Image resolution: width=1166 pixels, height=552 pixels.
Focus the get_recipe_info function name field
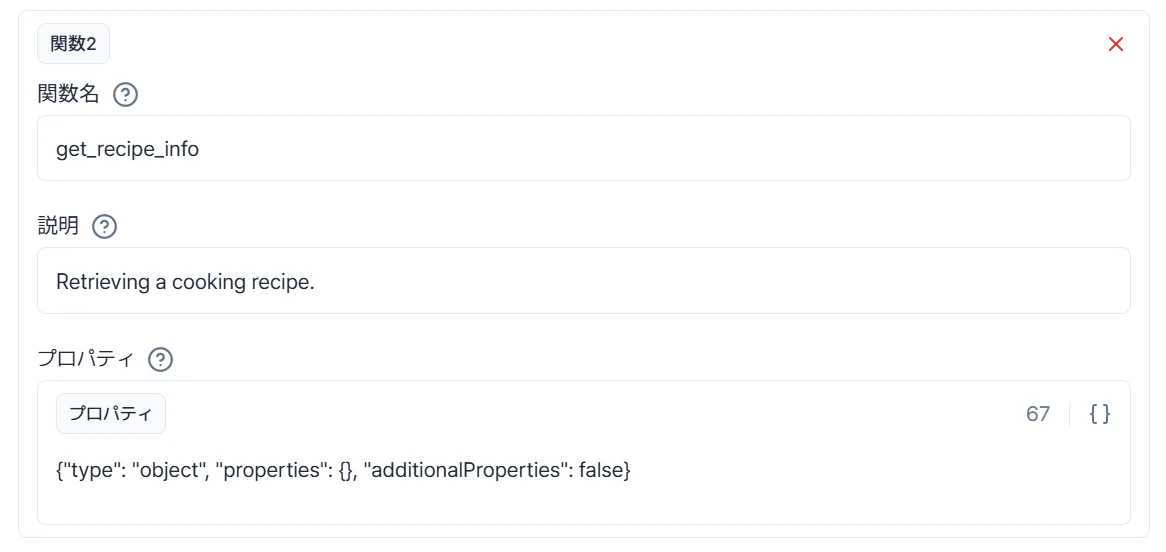pos(584,148)
